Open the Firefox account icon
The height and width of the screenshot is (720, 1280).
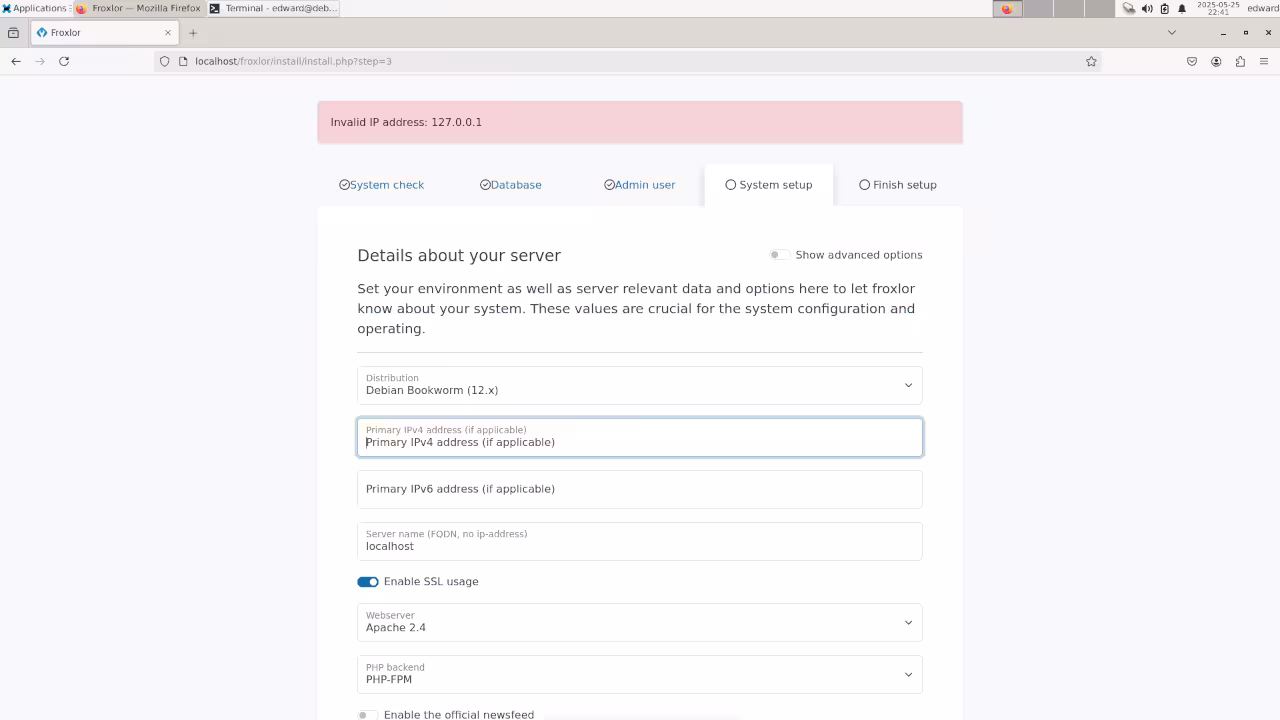pos(1216,61)
